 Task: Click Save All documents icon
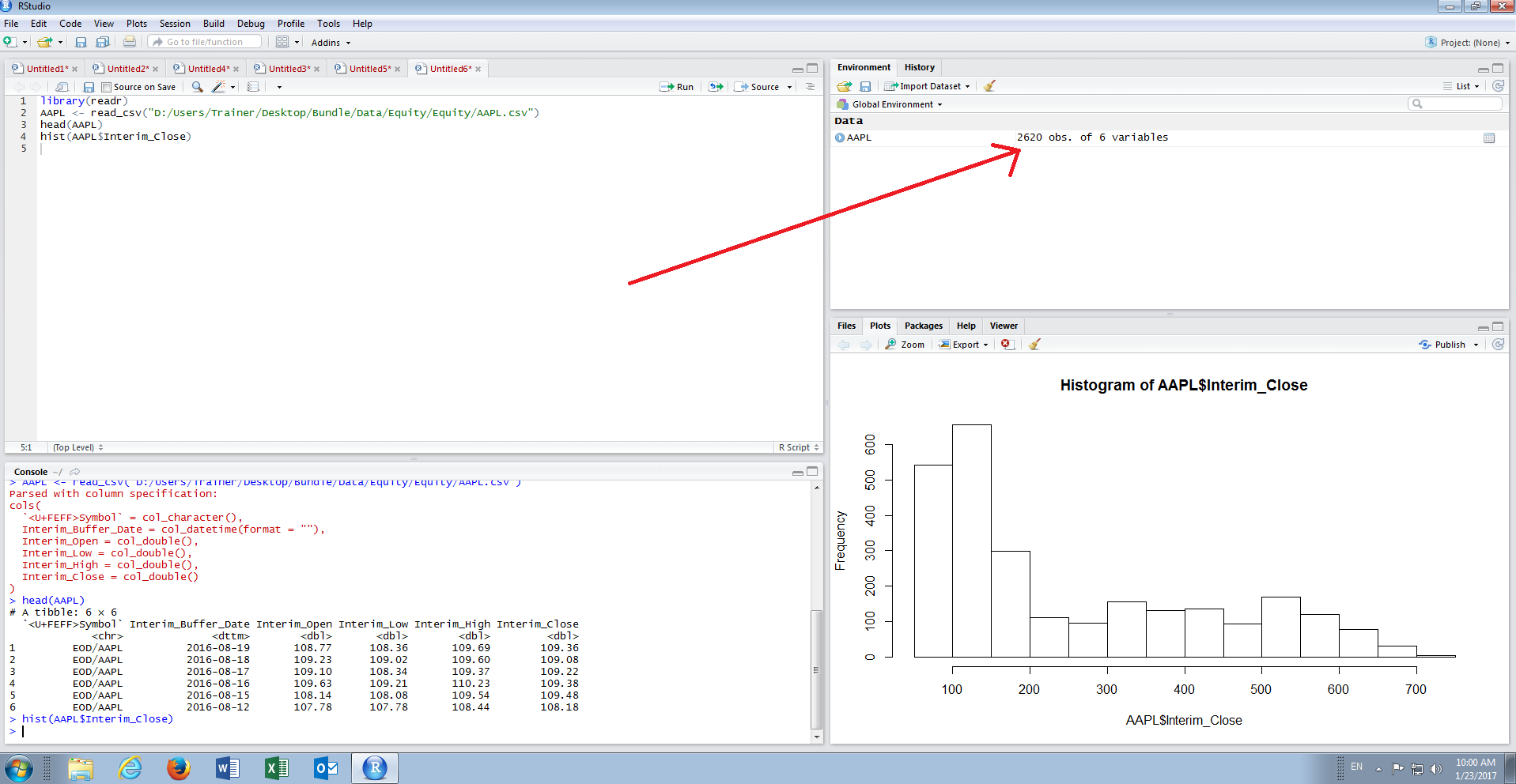103,42
